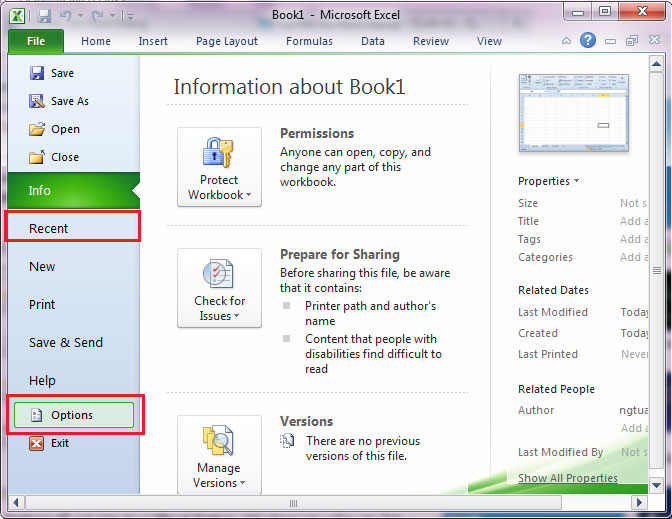Open the Undo history dropdown arrow
672x519 pixels.
81,16
